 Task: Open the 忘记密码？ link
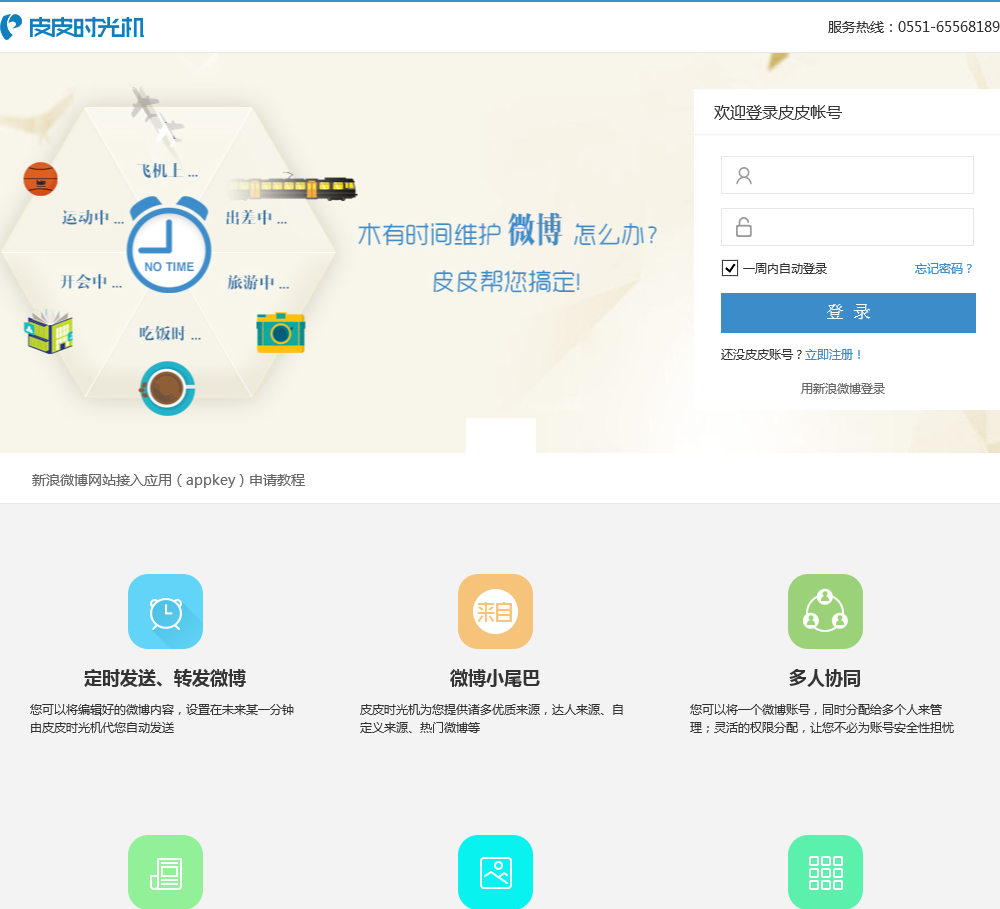pyautogui.click(x=944, y=269)
